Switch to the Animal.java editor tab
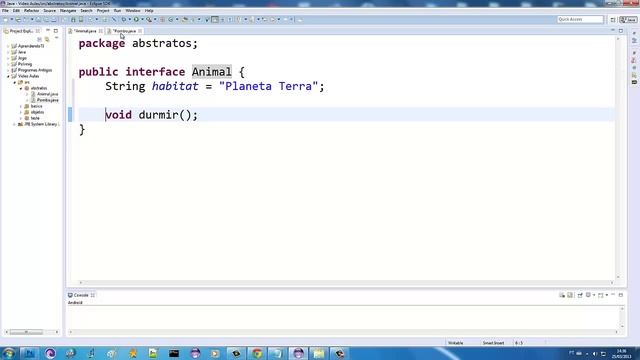 pyautogui.click(x=85, y=31)
